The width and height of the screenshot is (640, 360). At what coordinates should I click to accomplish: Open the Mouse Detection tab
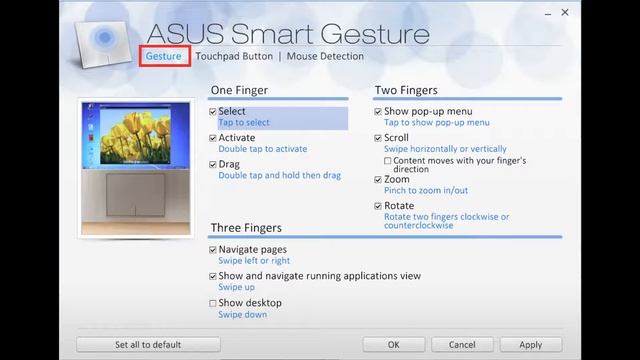pyautogui.click(x=325, y=56)
